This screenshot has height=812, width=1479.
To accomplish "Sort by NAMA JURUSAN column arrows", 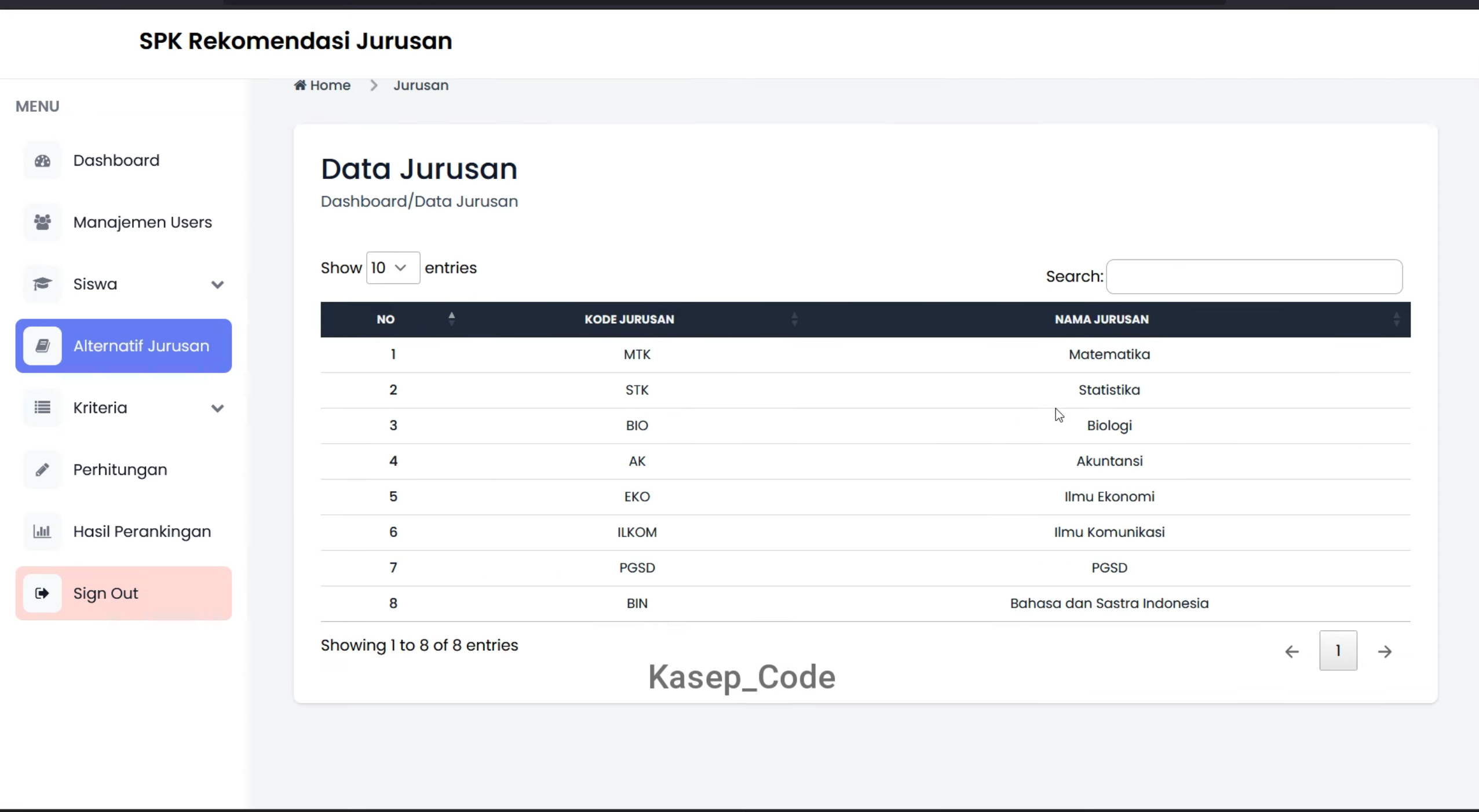I will (x=1396, y=319).
